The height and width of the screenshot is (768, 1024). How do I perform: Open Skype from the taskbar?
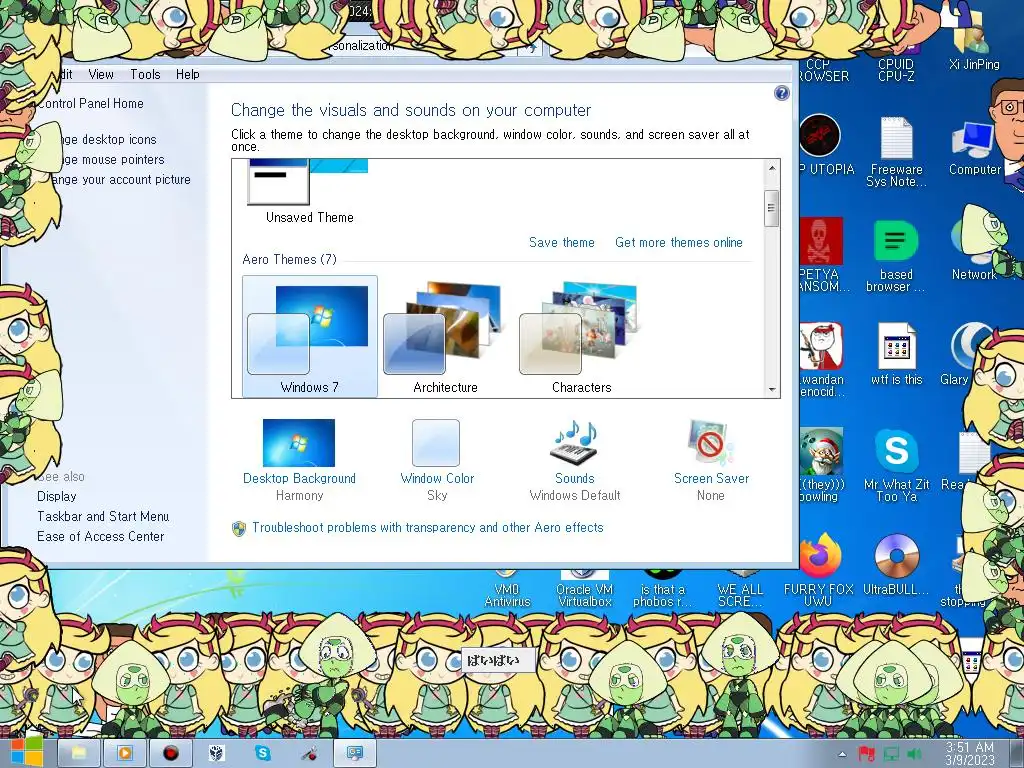263,753
